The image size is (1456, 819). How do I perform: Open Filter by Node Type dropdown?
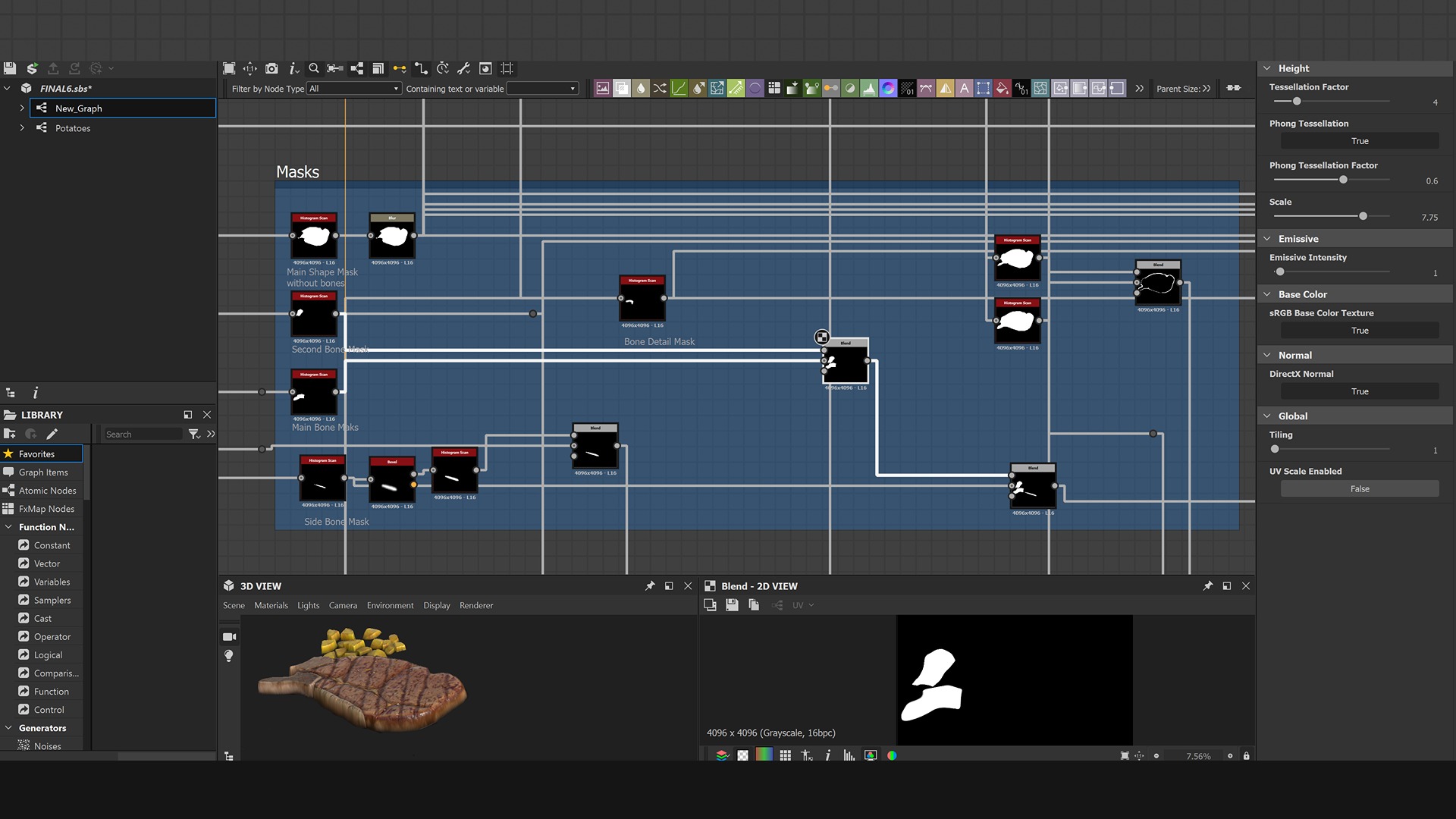tap(353, 89)
